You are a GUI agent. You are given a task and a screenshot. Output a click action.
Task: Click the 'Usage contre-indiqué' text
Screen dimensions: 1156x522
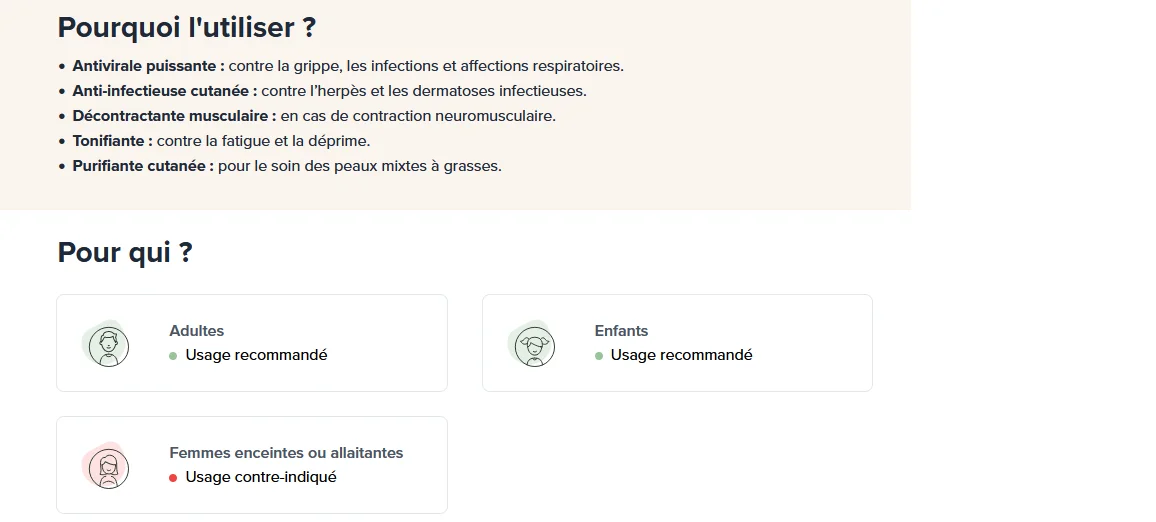click(261, 477)
